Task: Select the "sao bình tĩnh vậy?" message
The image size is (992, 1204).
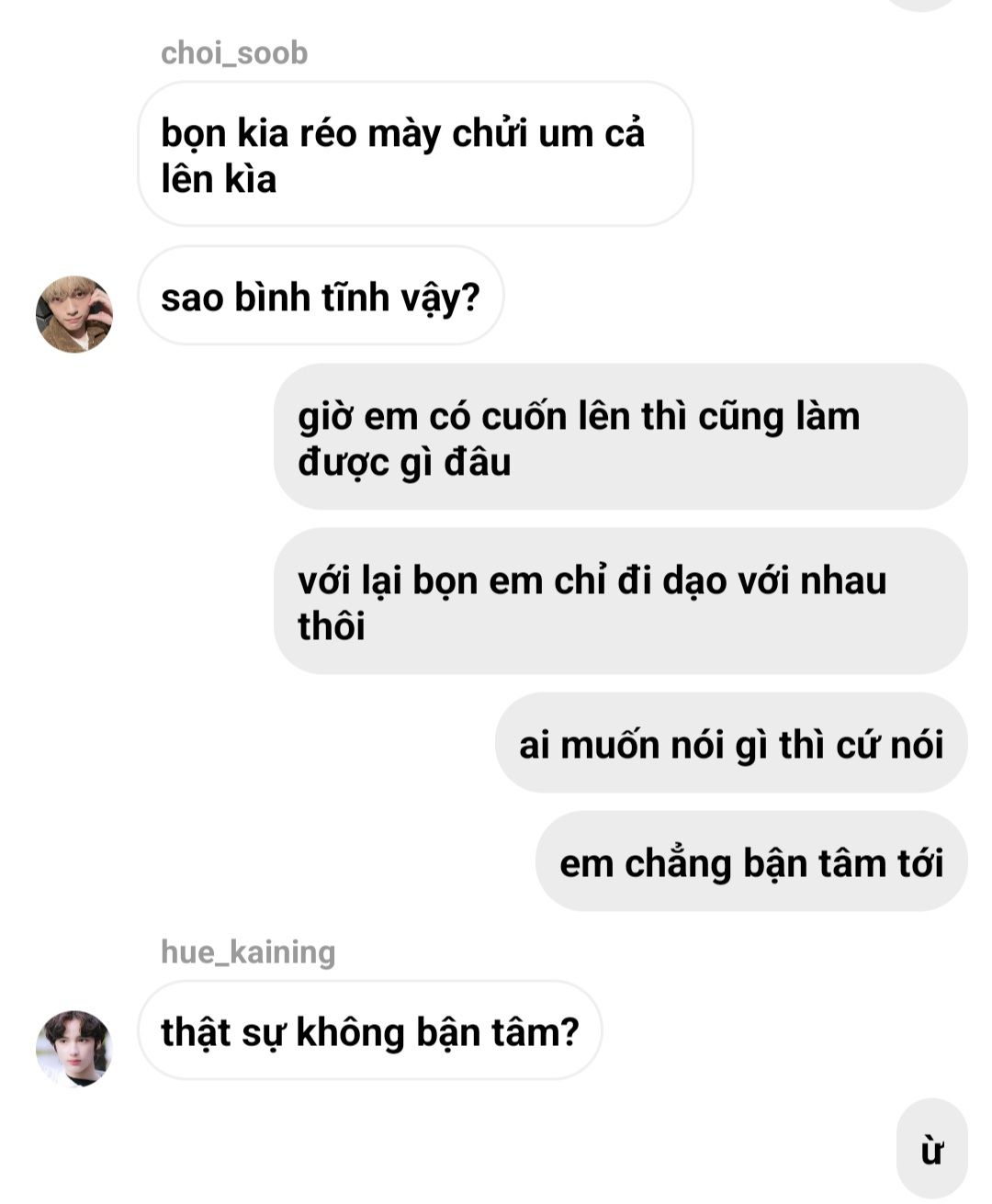Action: click(x=321, y=296)
